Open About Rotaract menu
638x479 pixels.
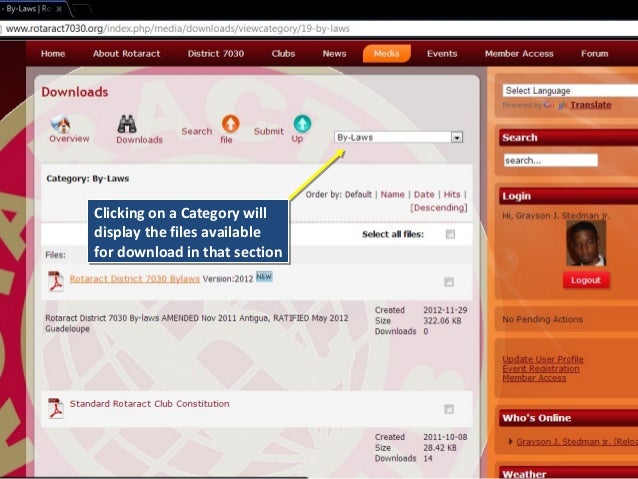(x=127, y=54)
